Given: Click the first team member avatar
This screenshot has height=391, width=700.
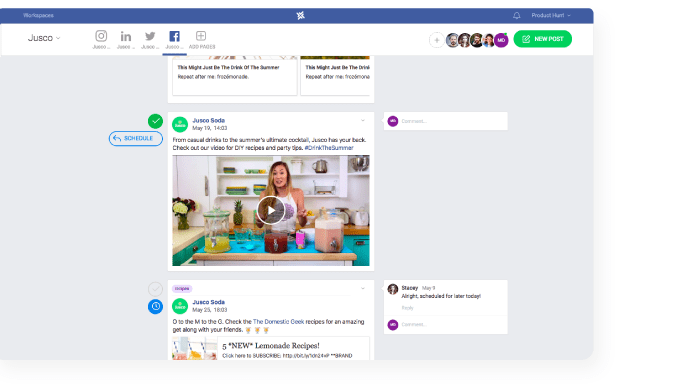Looking at the screenshot, I should (x=453, y=40).
